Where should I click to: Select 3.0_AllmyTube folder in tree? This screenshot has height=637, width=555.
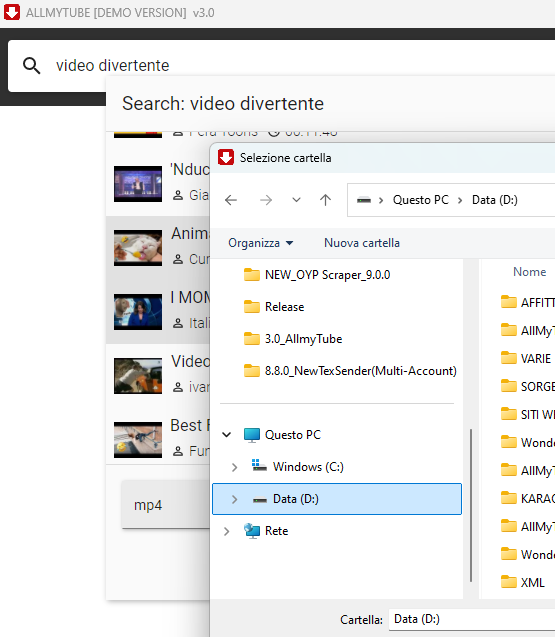(x=304, y=339)
